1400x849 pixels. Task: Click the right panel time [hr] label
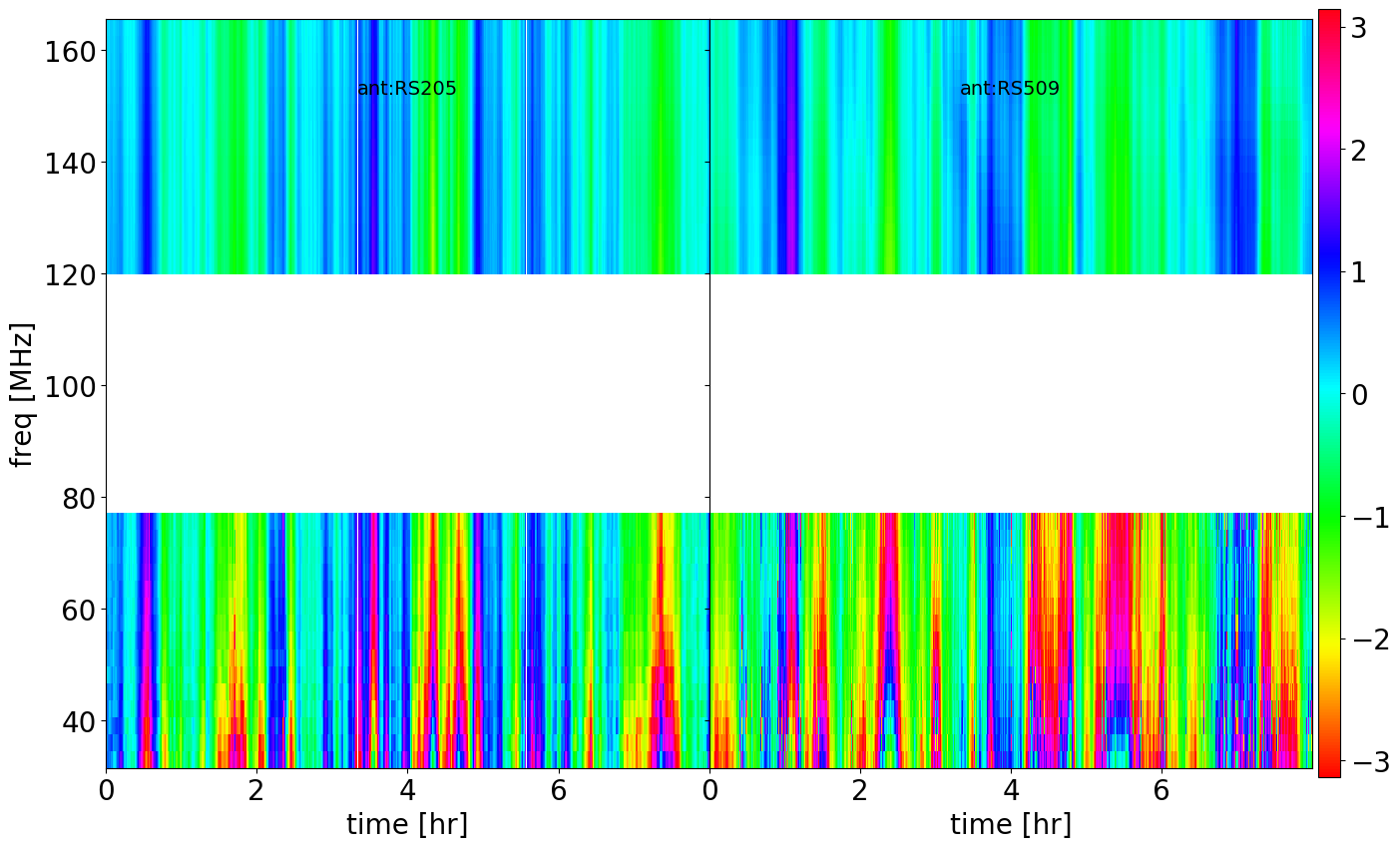coord(1011,825)
